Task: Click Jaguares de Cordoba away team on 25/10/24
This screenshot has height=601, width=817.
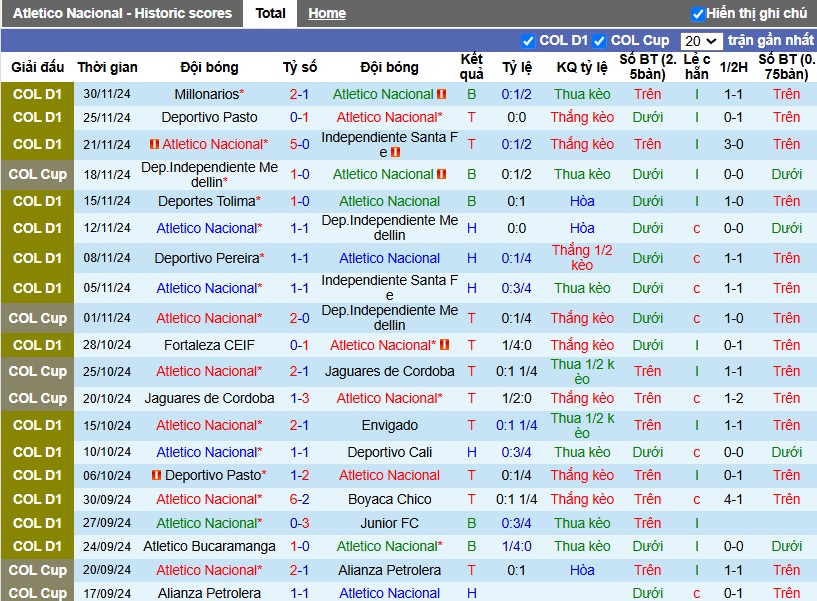Action: [x=390, y=371]
